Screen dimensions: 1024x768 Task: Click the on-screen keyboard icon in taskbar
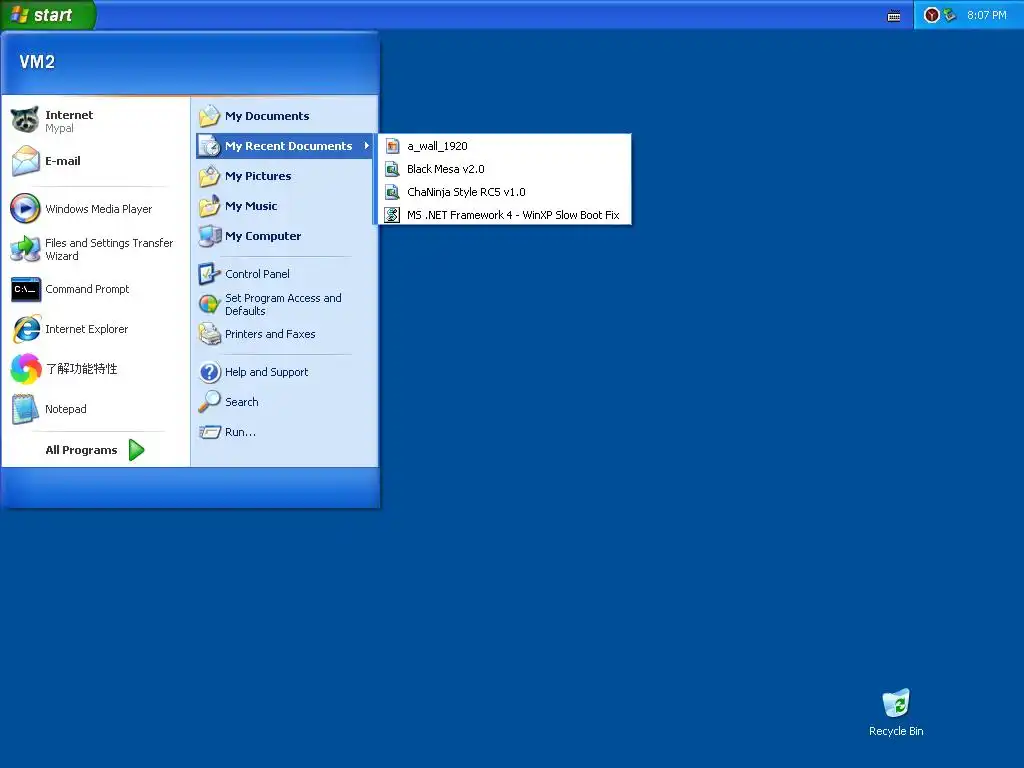point(894,16)
